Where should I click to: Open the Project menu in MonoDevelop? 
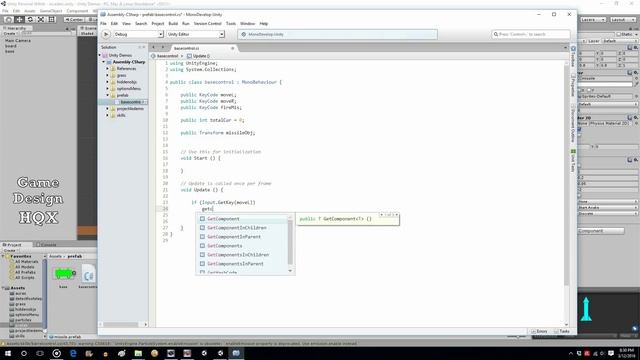pos(158,24)
